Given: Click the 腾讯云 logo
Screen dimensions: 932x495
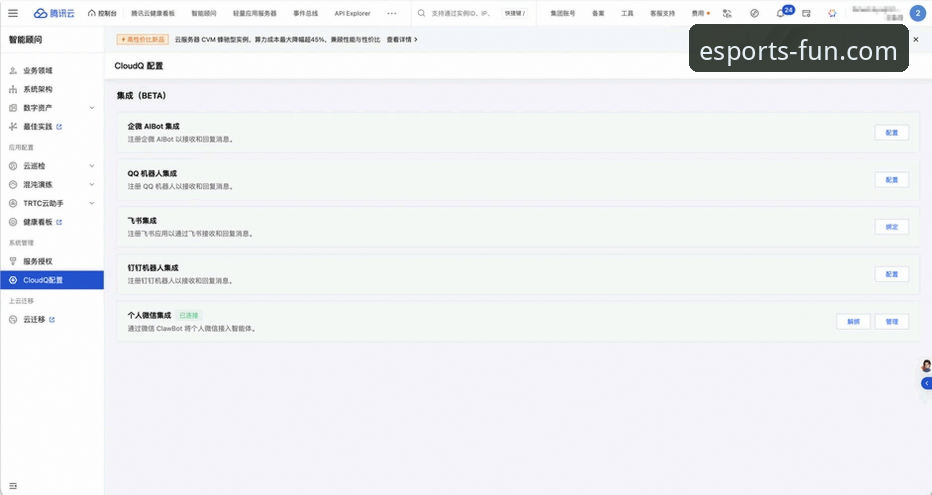Looking at the screenshot, I should [x=55, y=13].
